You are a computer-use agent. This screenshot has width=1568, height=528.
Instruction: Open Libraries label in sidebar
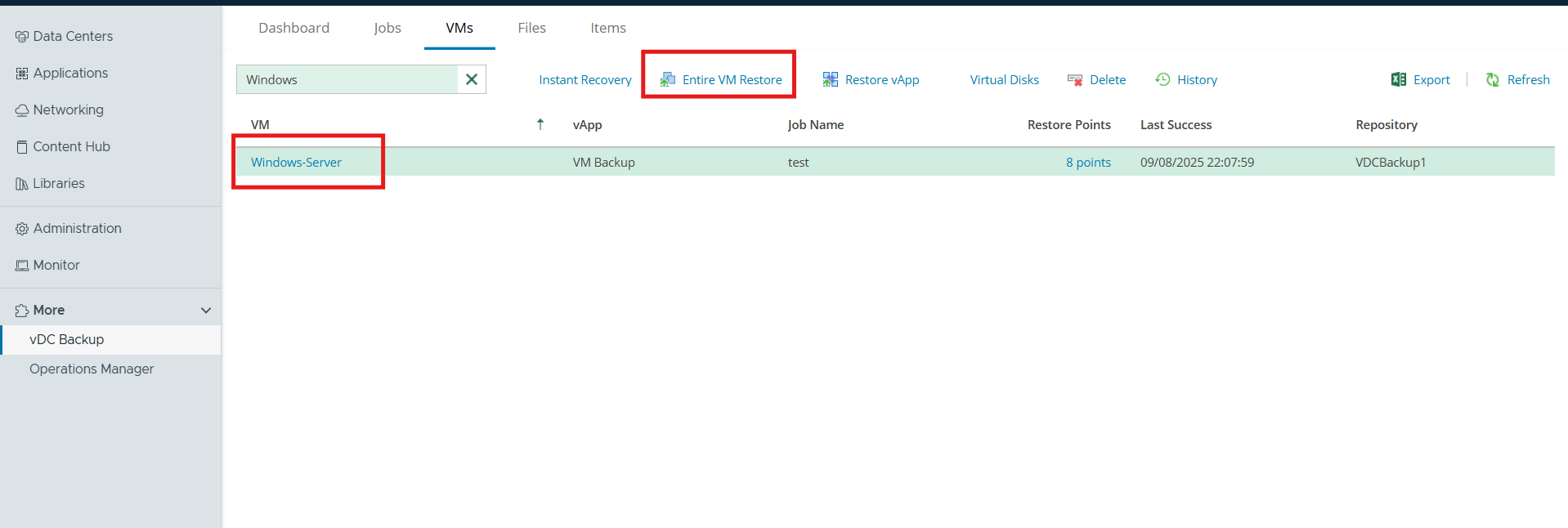pos(59,184)
